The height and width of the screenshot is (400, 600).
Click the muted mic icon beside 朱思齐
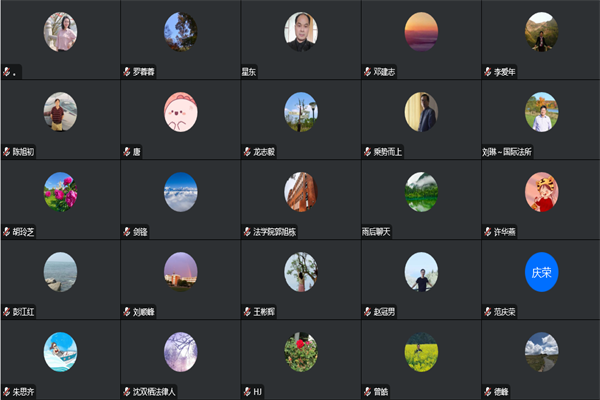(7, 392)
